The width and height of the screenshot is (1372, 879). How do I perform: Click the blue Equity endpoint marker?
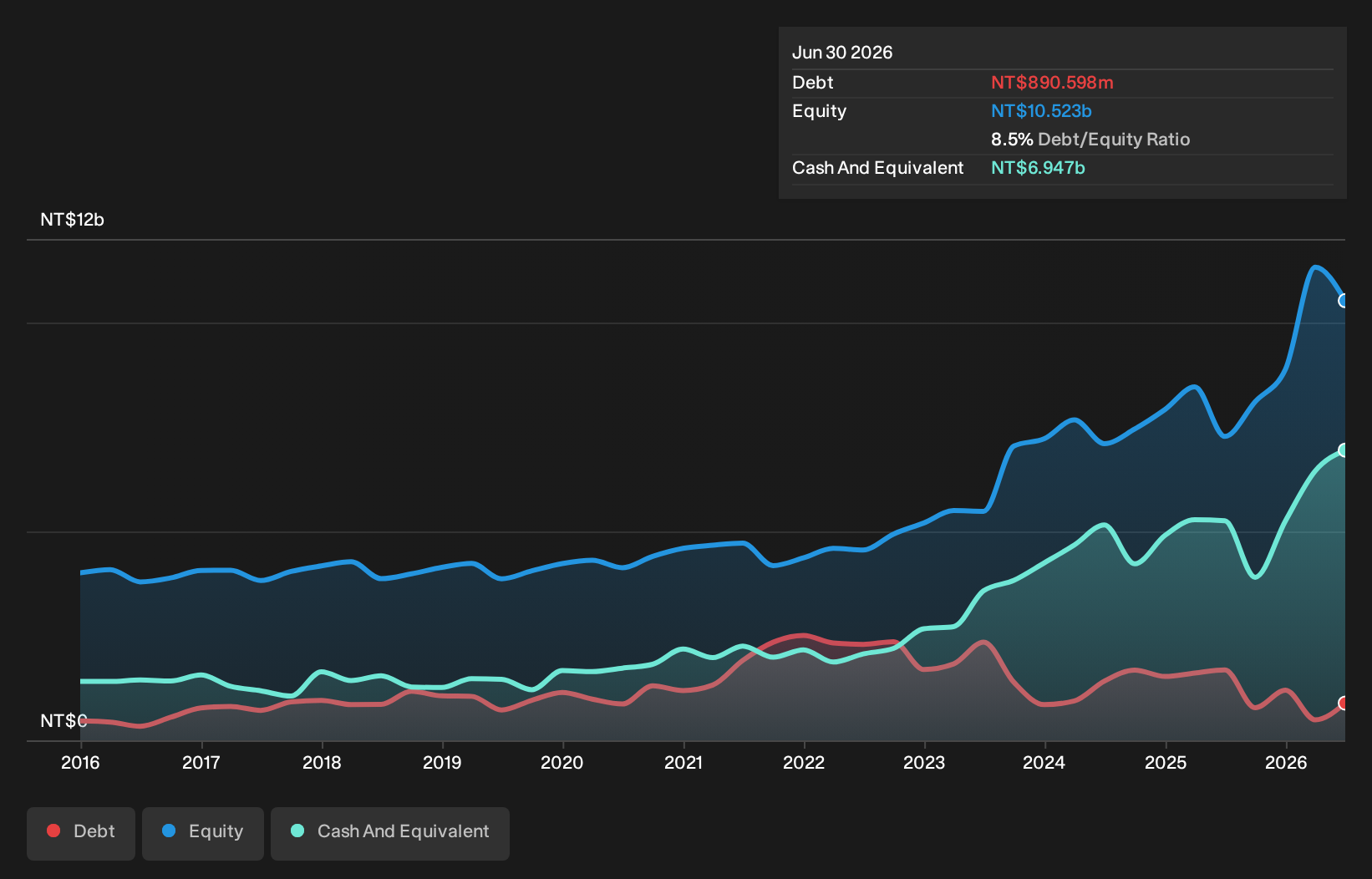click(1344, 301)
